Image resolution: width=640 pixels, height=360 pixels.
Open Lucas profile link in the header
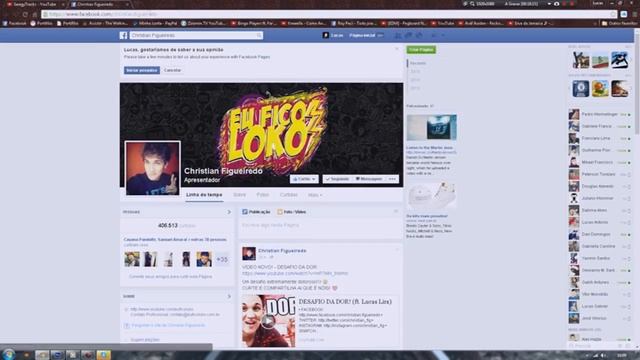pyautogui.click(x=333, y=36)
